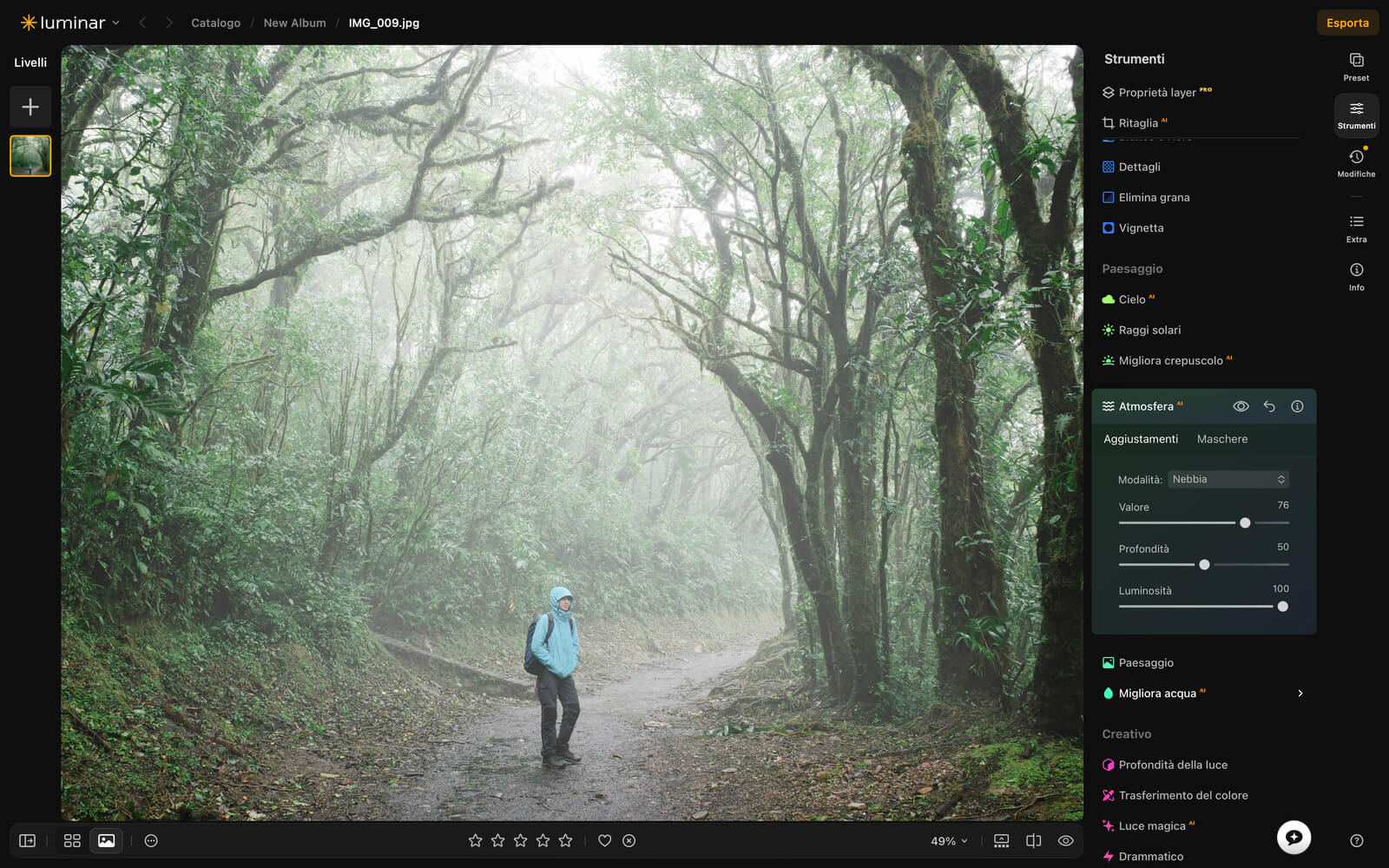1389x868 pixels.
Task: Adjust the Profondità slider handle
Action: (x=1204, y=564)
